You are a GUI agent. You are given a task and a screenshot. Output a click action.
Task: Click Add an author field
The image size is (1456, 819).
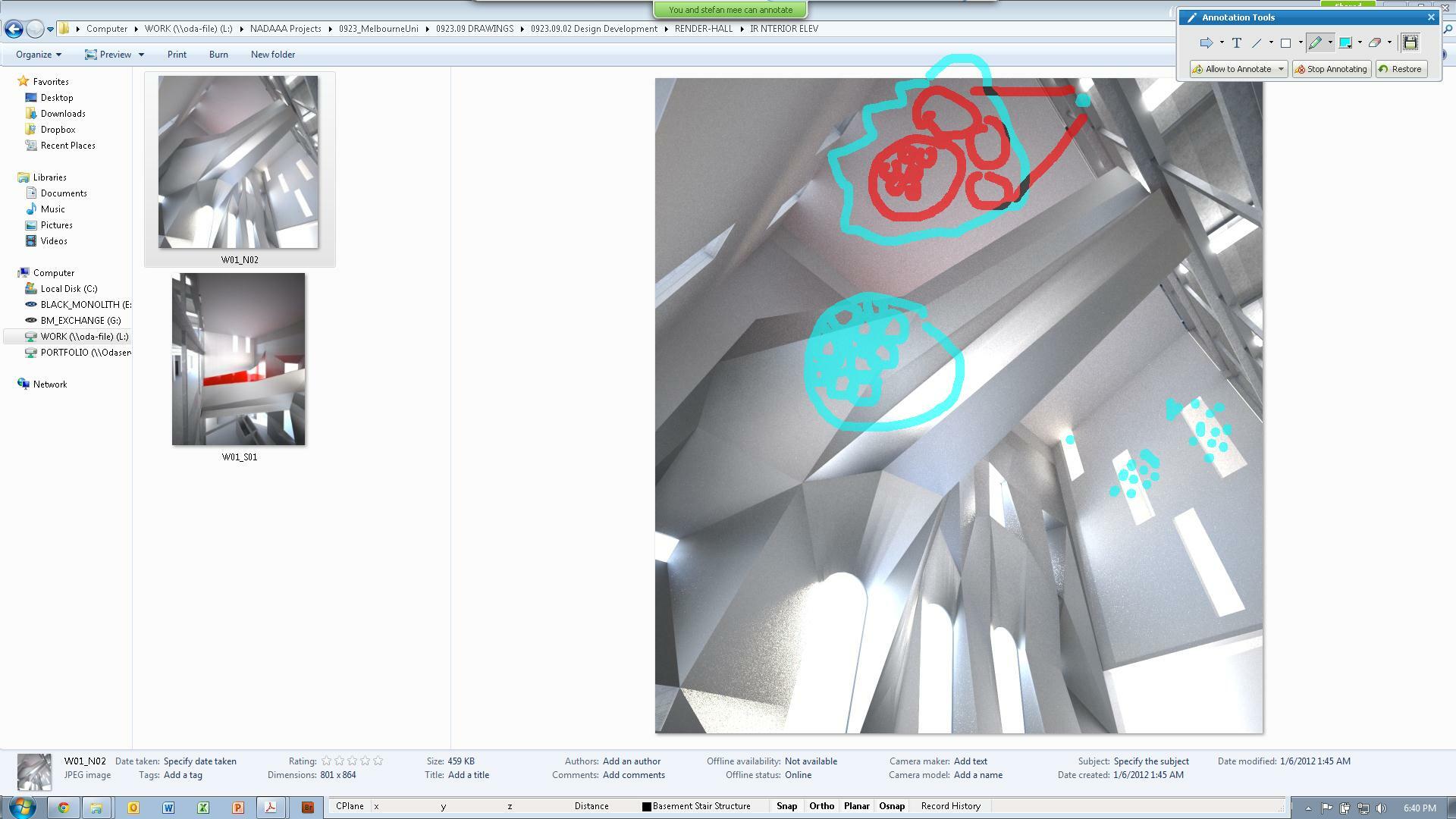632,761
